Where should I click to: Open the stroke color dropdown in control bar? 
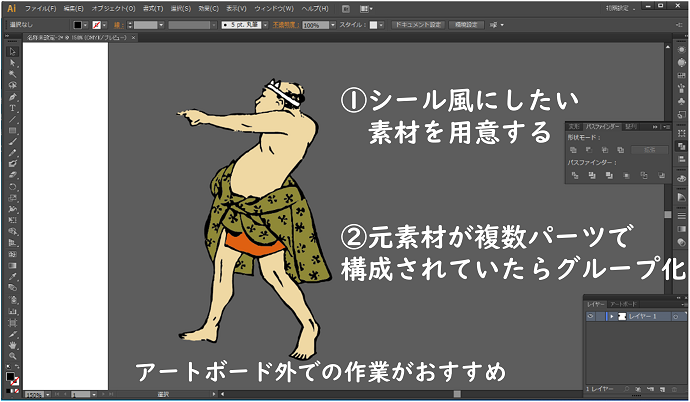click(105, 25)
